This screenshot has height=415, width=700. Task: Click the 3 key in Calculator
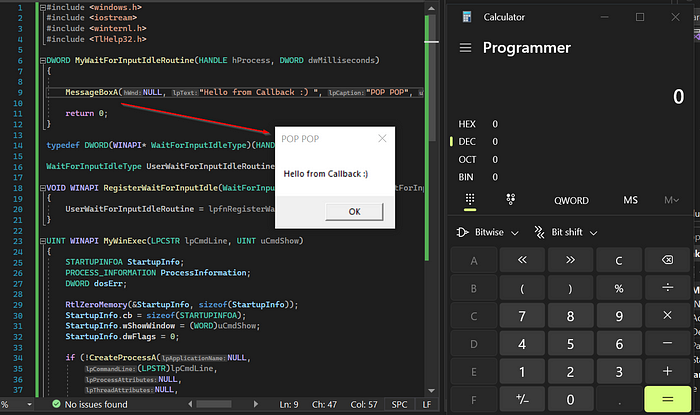[x=619, y=371]
